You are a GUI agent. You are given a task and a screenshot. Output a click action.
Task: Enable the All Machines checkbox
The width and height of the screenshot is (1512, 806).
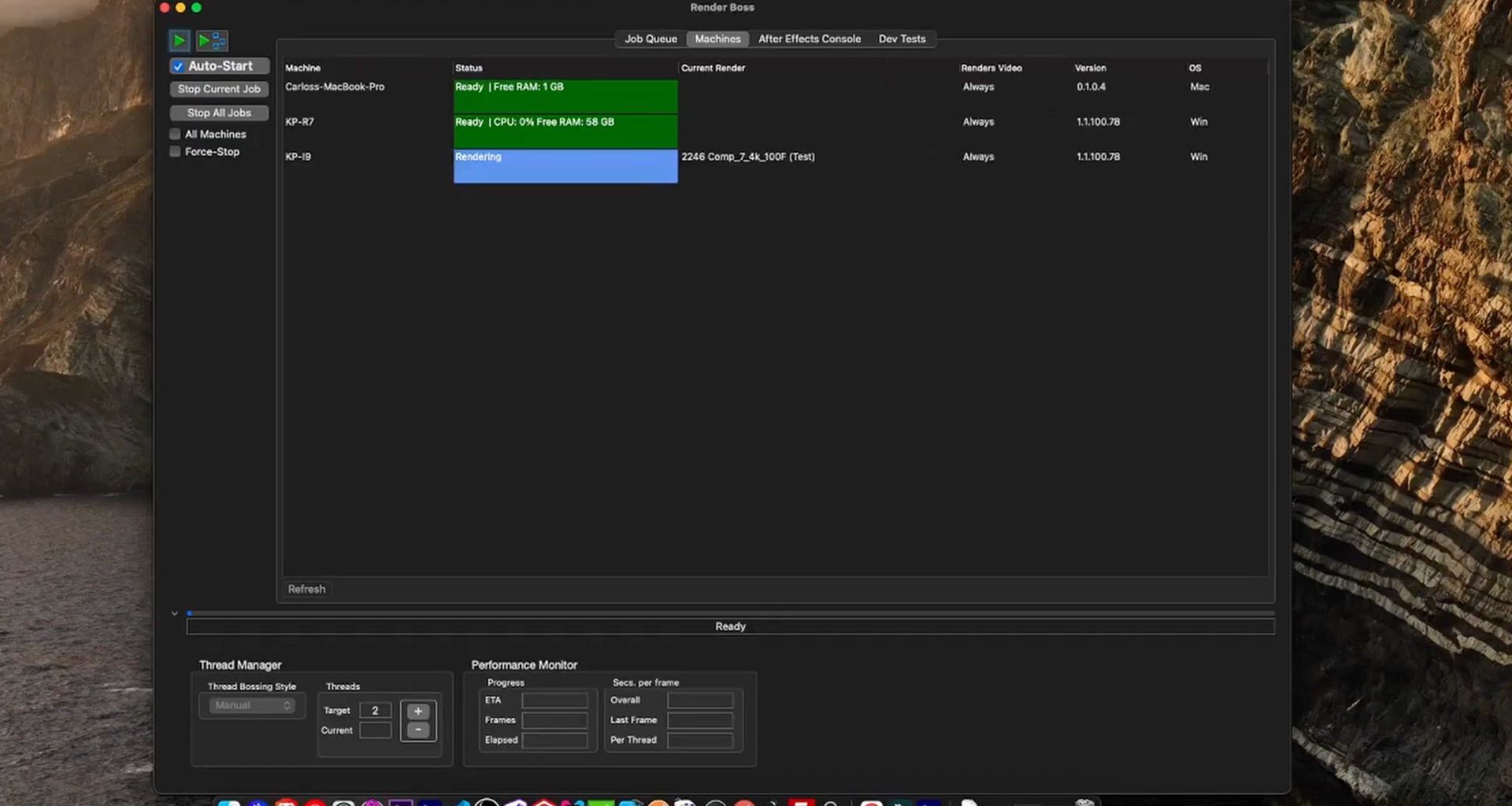176,135
